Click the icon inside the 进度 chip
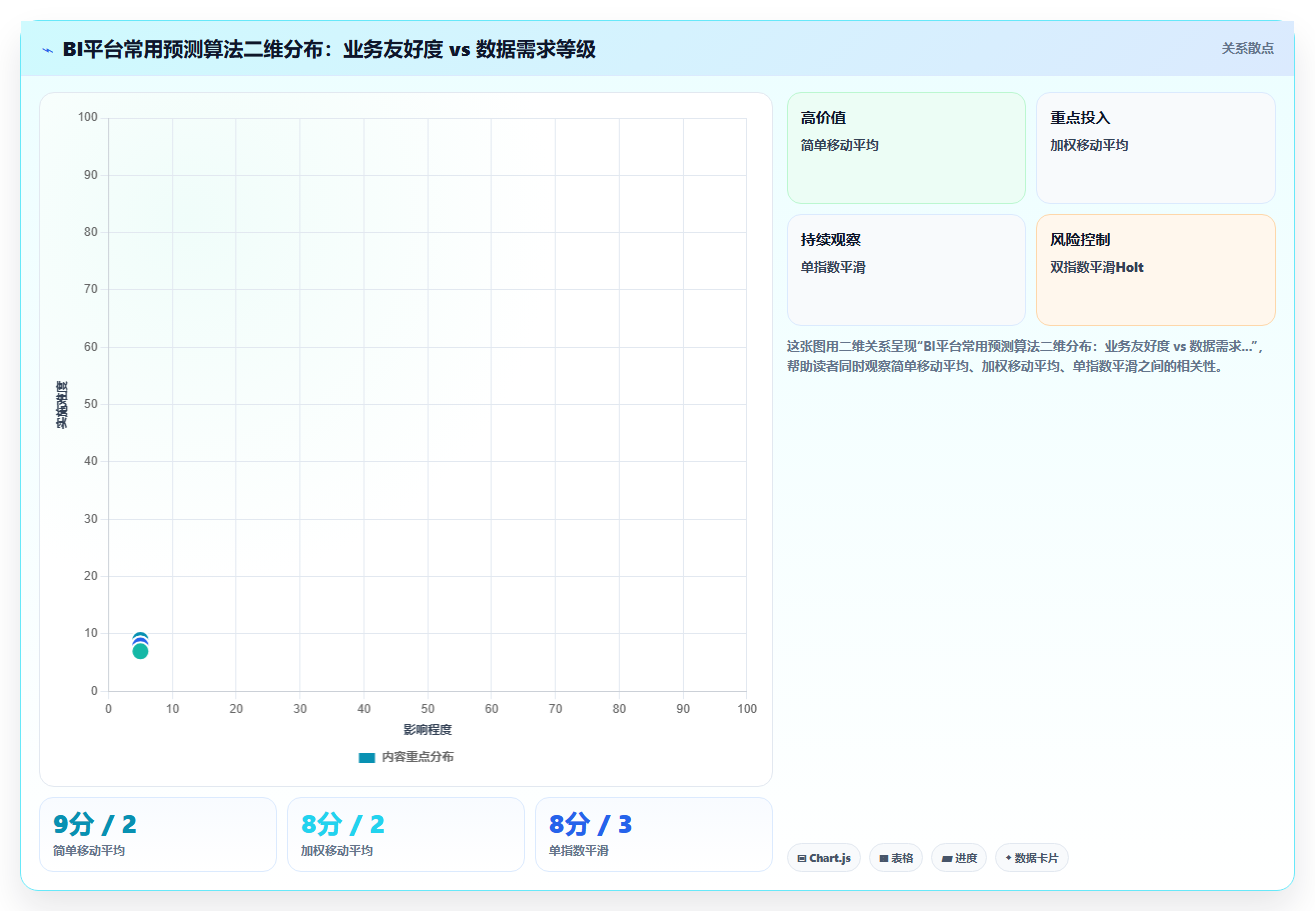Image resolution: width=1315 pixels, height=911 pixels. click(947, 859)
